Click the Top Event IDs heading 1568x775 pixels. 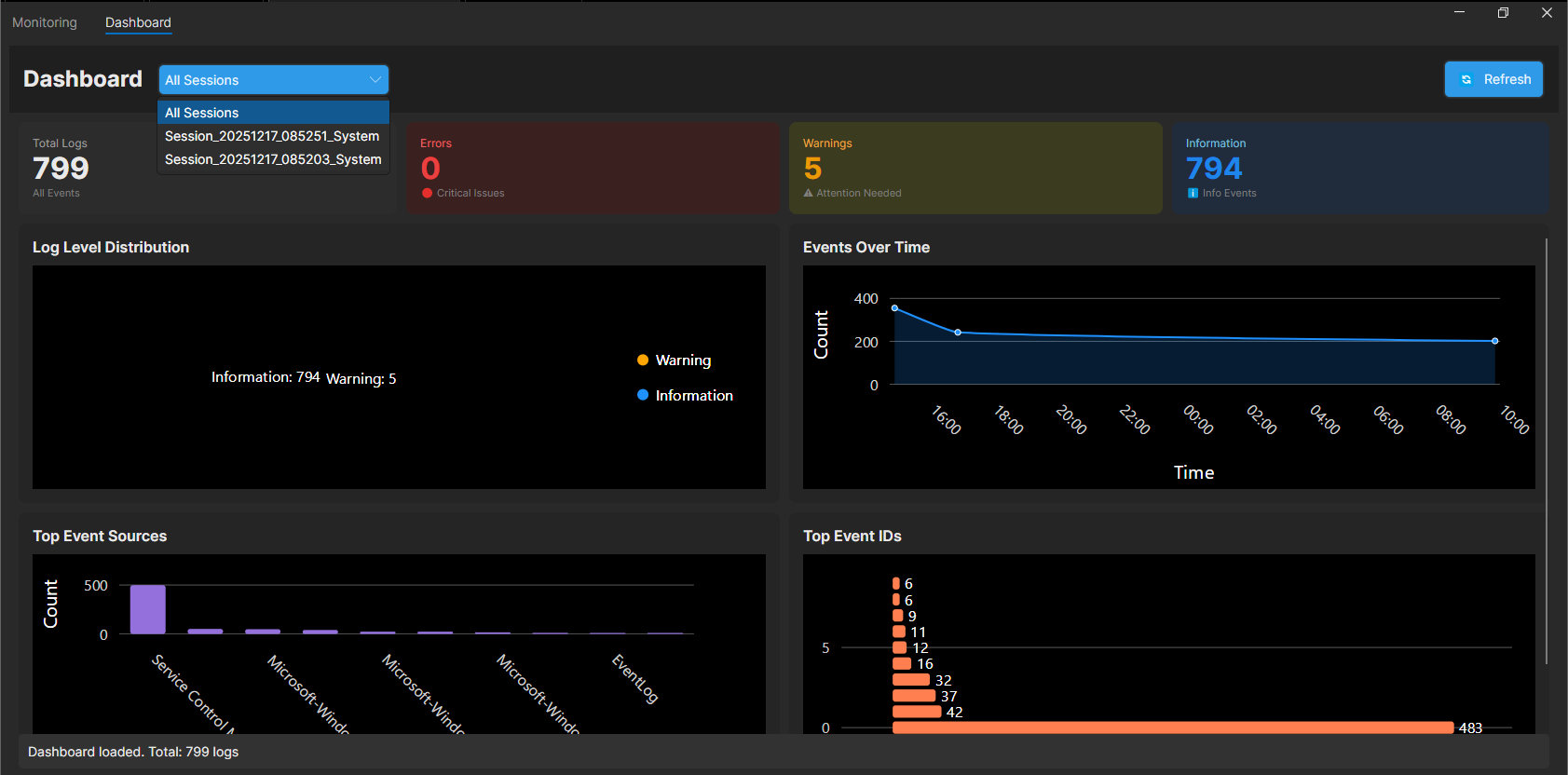tap(852, 536)
